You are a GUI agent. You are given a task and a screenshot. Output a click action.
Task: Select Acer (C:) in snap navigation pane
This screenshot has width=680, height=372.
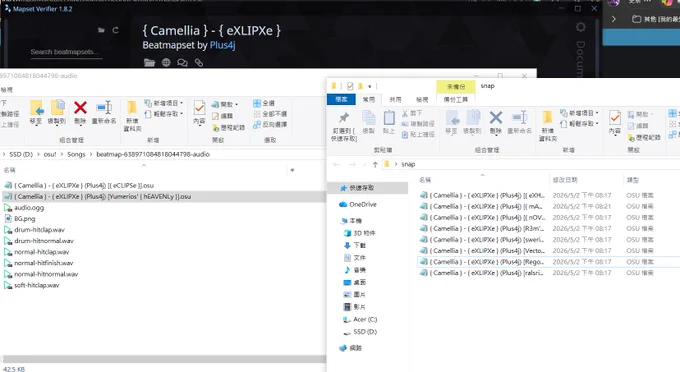(360, 320)
